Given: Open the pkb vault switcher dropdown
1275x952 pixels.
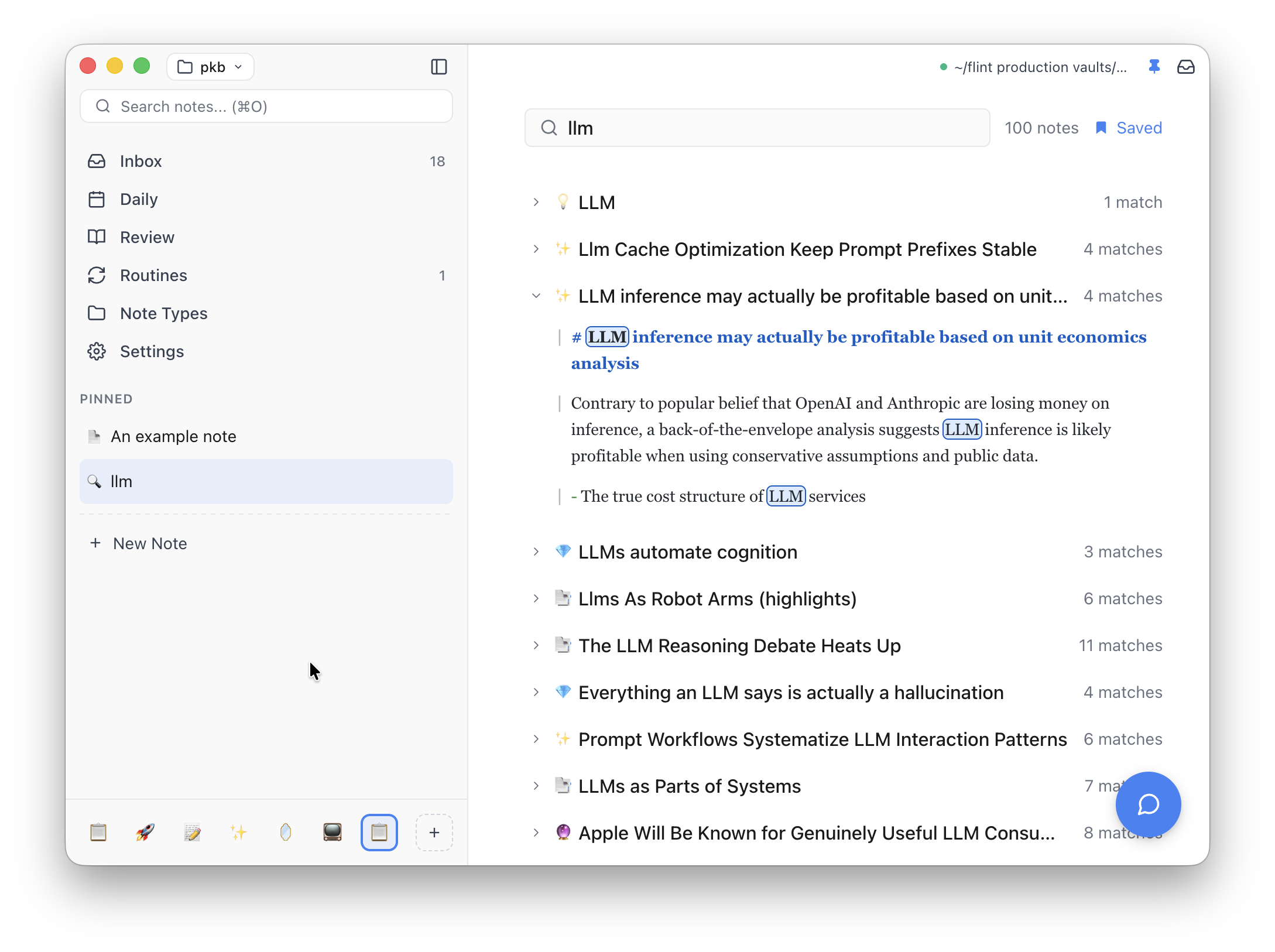Looking at the screenshot, I should 210,67.
